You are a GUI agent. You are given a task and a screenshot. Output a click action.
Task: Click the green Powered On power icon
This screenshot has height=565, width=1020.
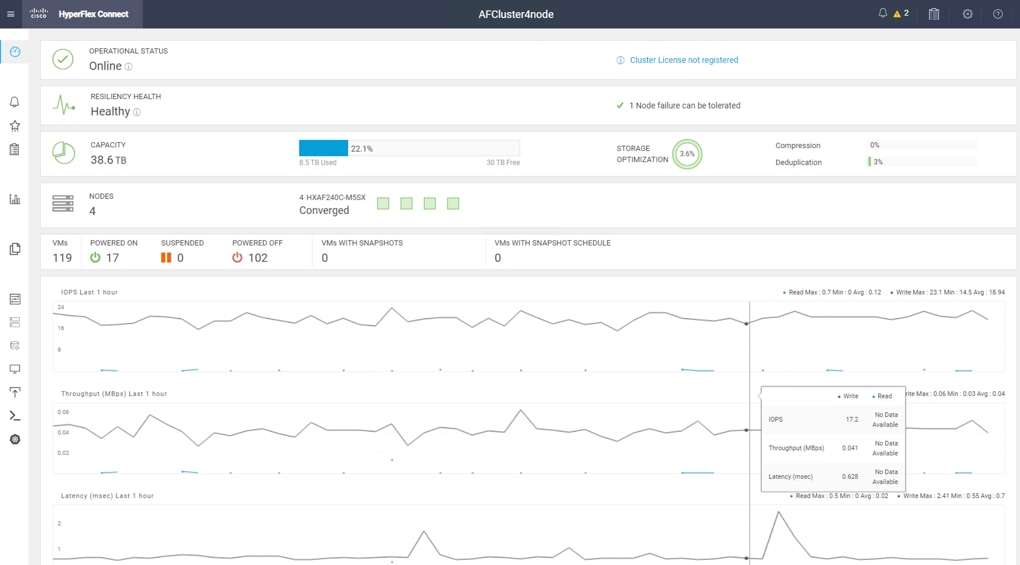(95, 257)
